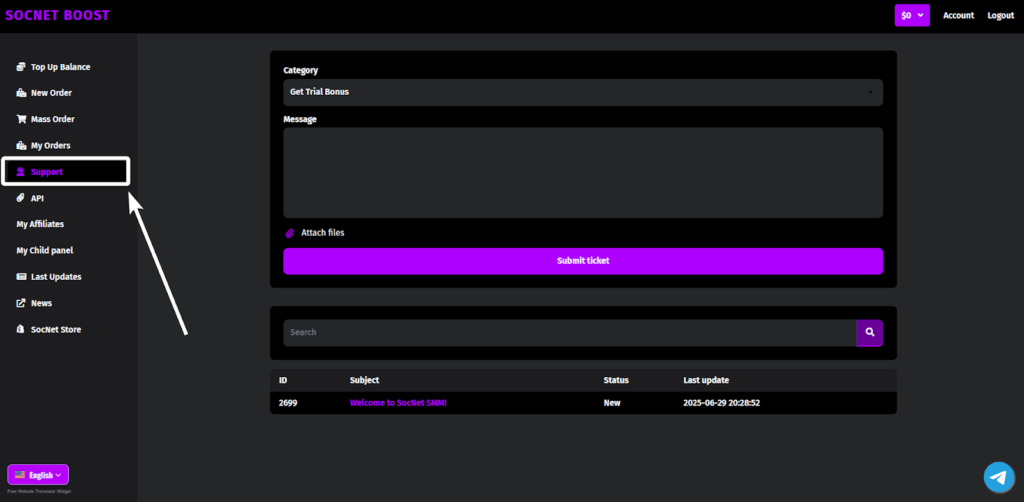Open My Affiliates in the sidebar
This screenshot has width=1024, height=502.
40,224
